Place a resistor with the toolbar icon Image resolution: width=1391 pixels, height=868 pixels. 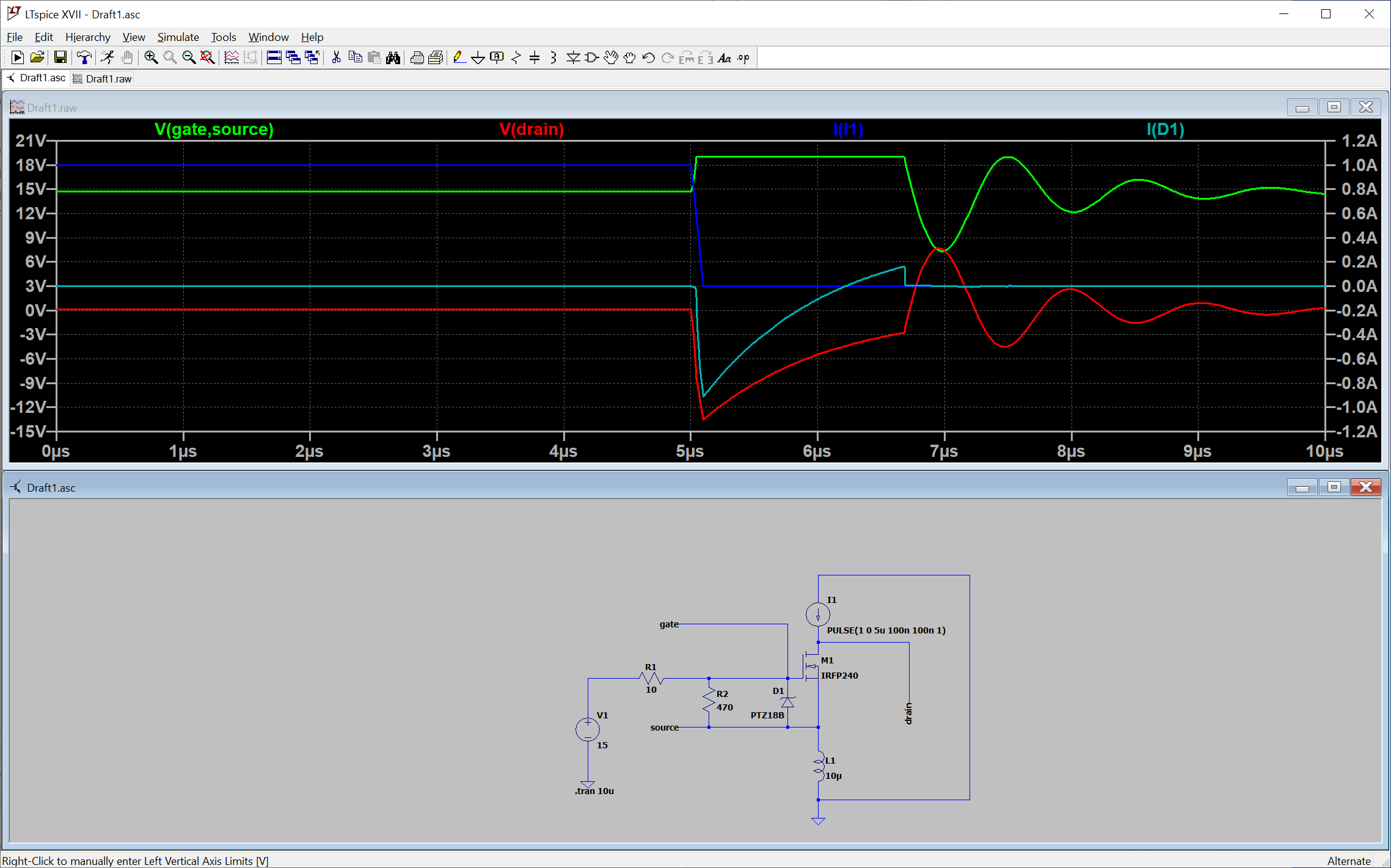516,57
